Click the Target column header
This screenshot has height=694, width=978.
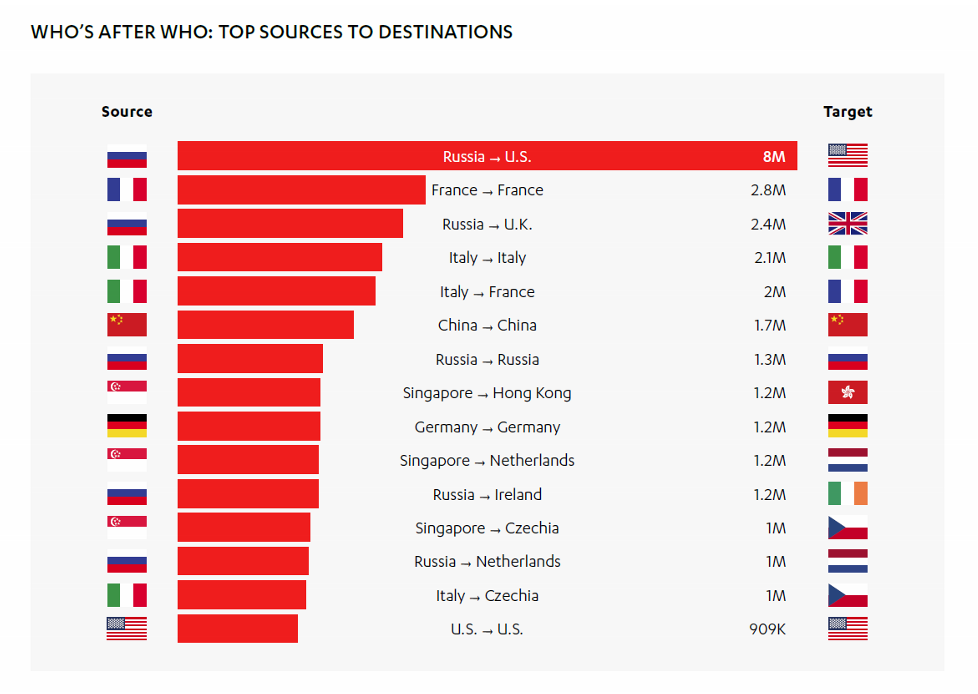(847, 112)
